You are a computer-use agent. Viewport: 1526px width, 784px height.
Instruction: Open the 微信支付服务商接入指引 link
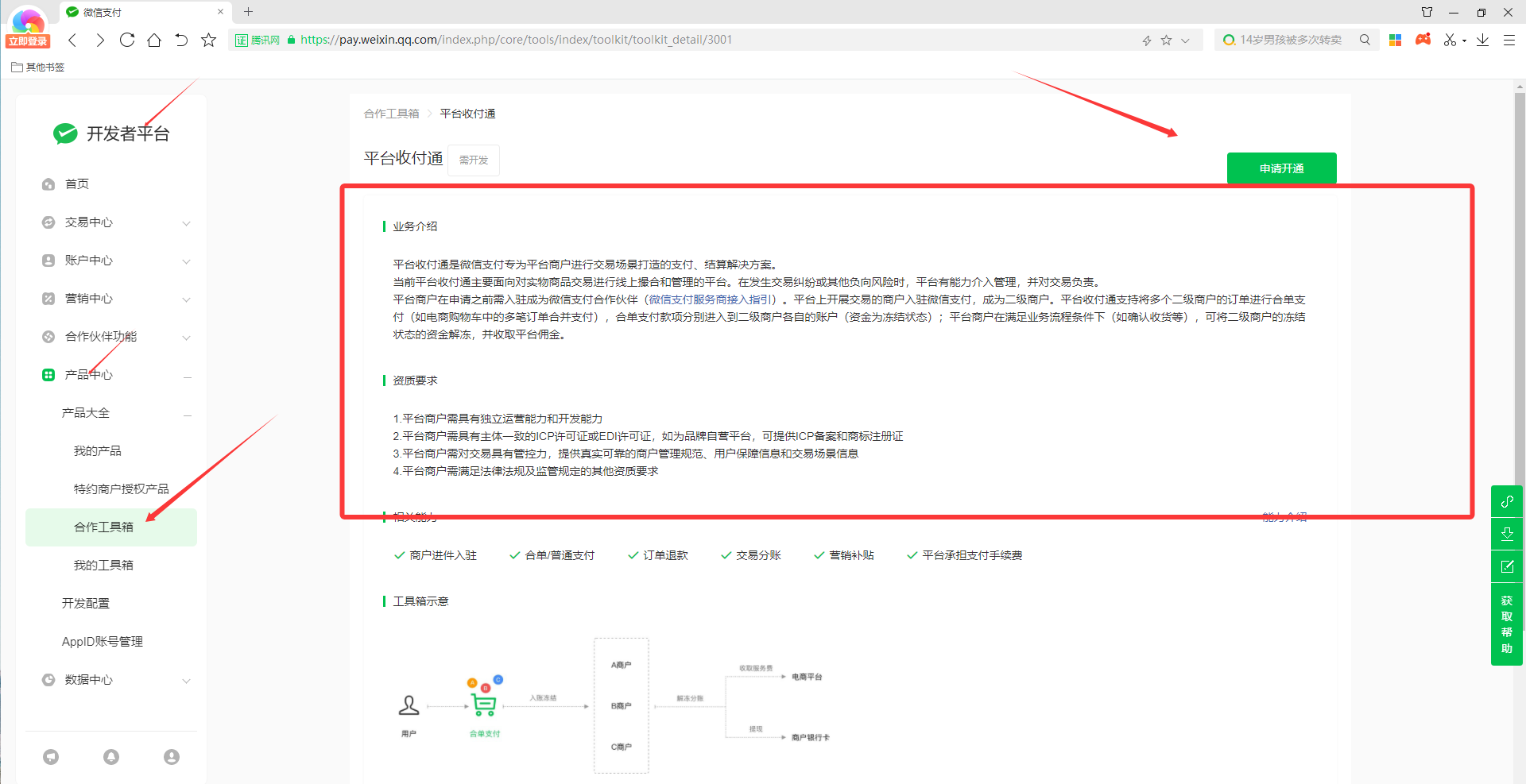[711, 299]
